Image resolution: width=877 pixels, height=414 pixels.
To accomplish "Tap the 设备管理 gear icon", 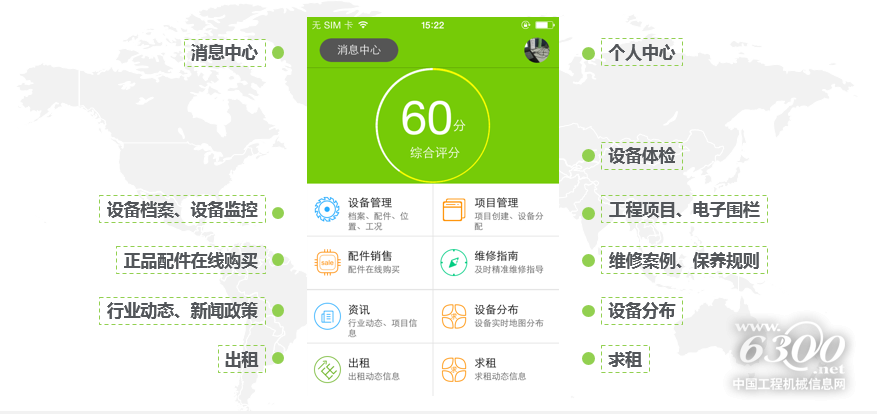I will pos(327,210).
